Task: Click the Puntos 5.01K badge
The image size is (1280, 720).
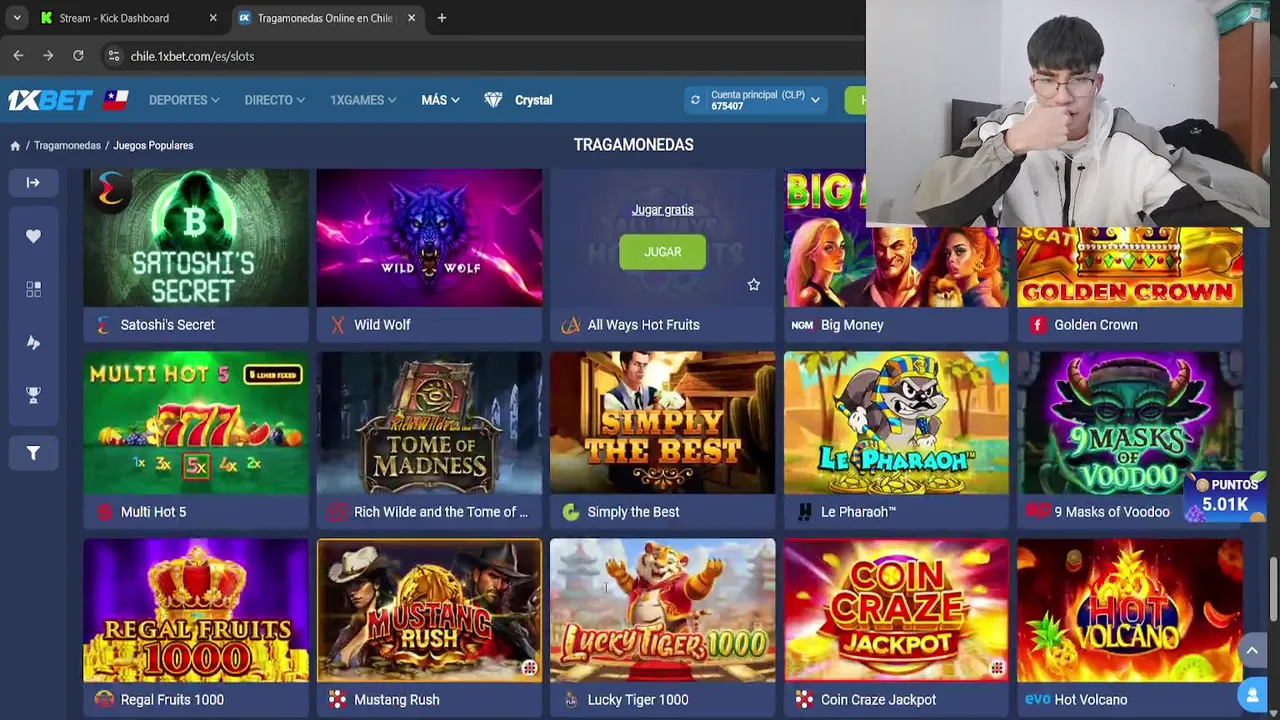Action: tap(1225, 496)
